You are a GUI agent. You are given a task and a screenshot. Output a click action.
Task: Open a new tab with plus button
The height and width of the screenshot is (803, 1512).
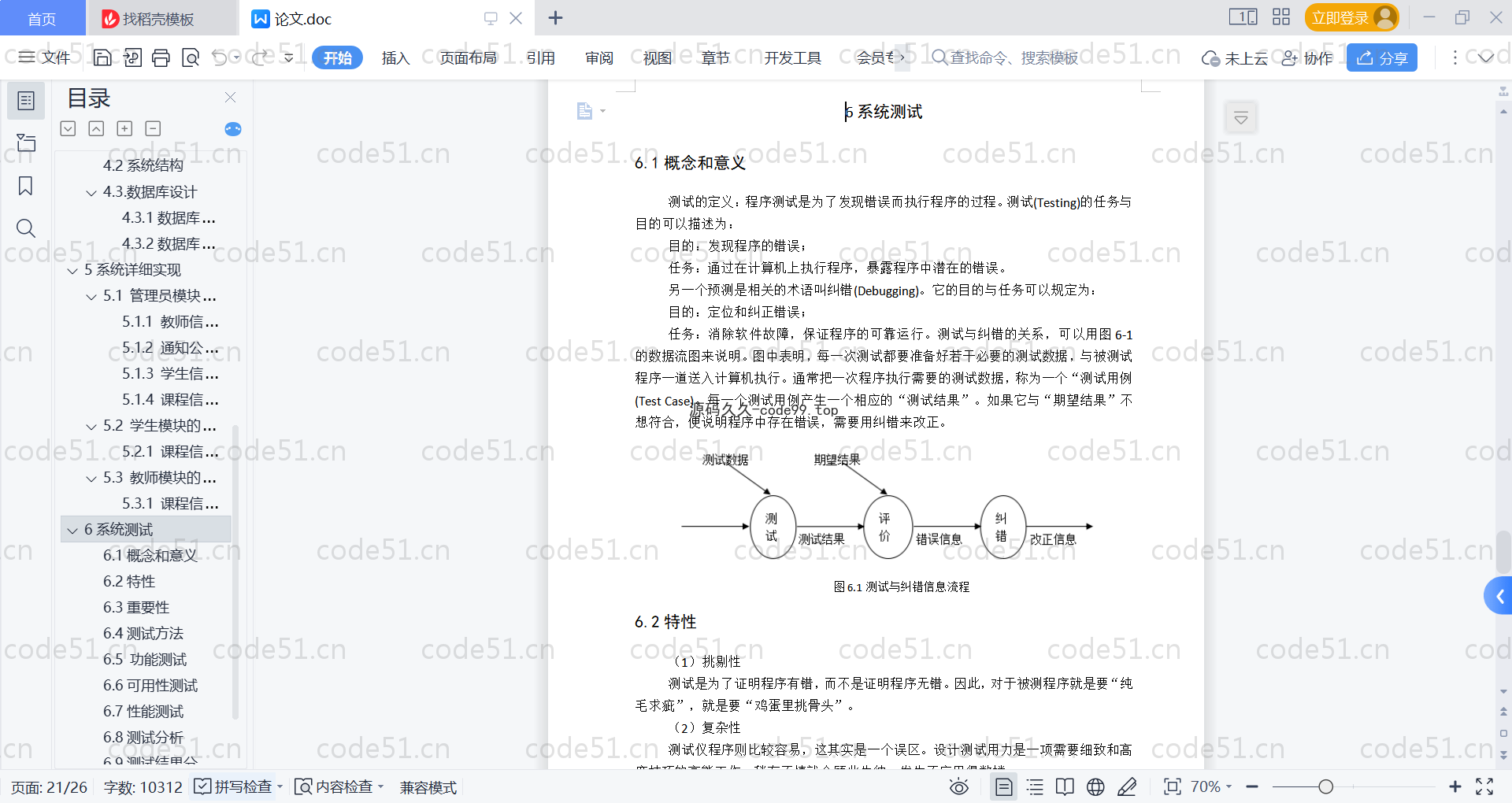(x=555, y=17)
